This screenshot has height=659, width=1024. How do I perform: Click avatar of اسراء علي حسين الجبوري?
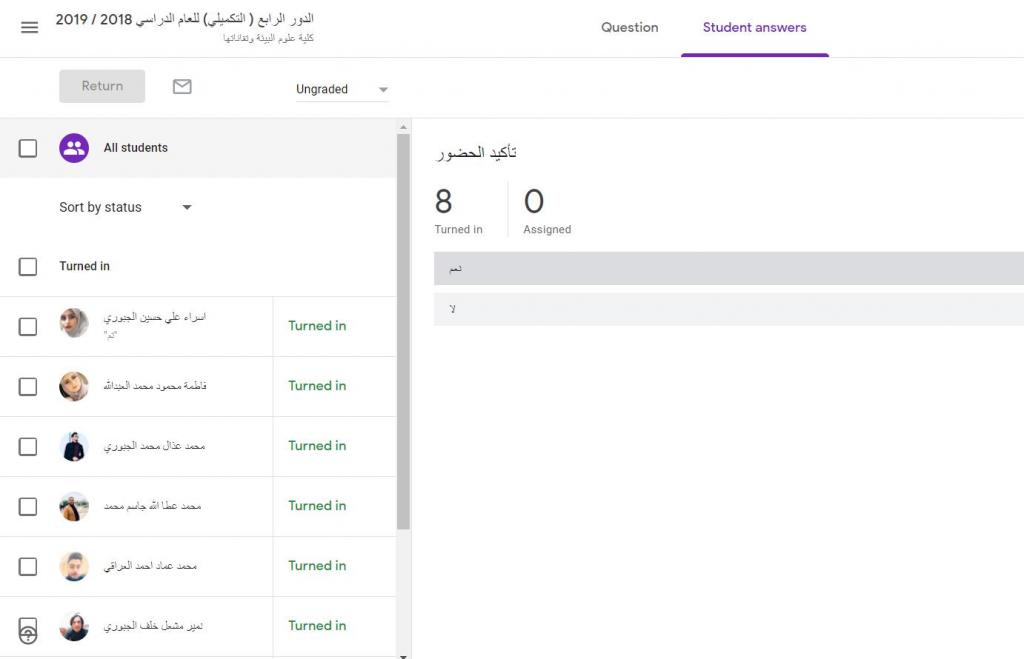pos(74,323)
